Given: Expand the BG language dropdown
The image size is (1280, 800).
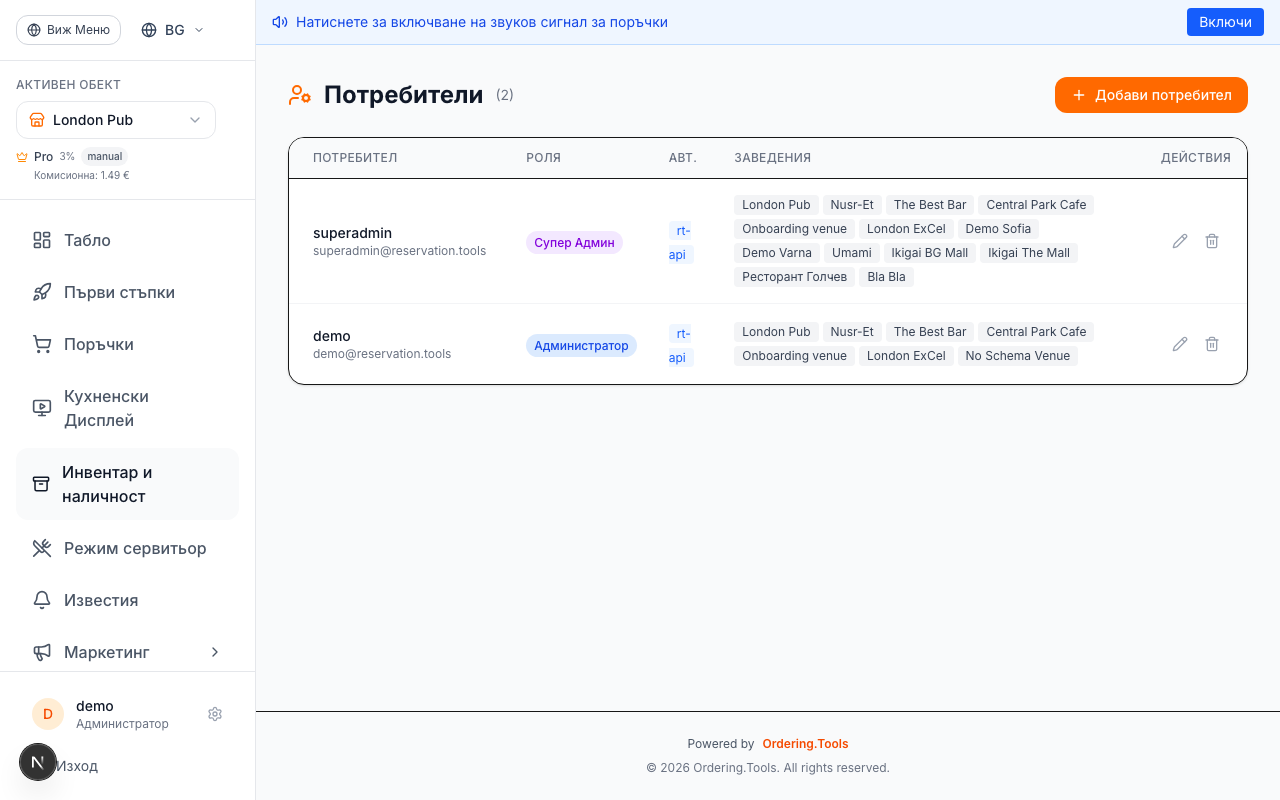Looking at the screenshot, I should [171, 30].
